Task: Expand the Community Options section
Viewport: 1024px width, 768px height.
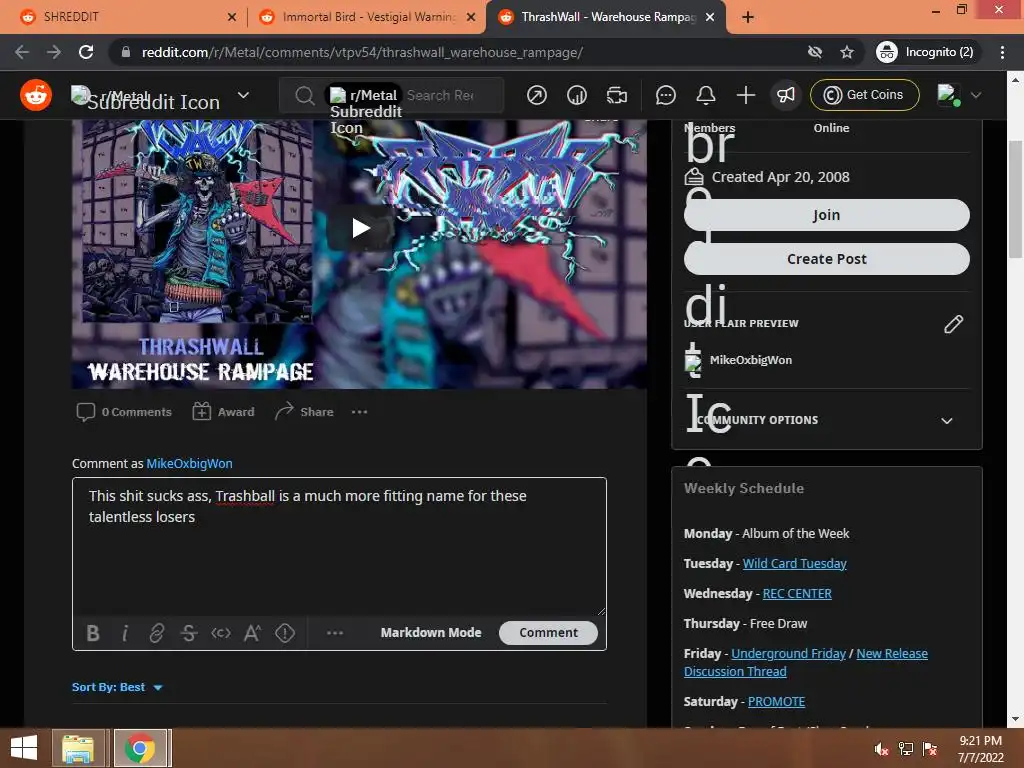Action: point(826,420)
